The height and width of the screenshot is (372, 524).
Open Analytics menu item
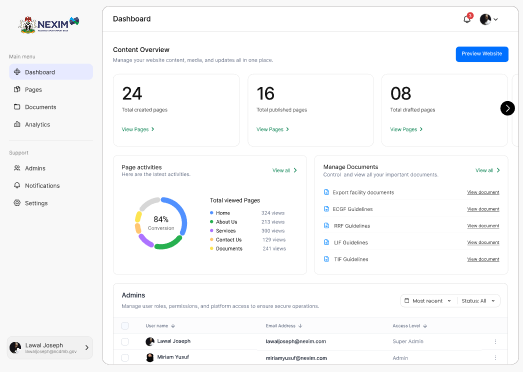pos(51,124)
